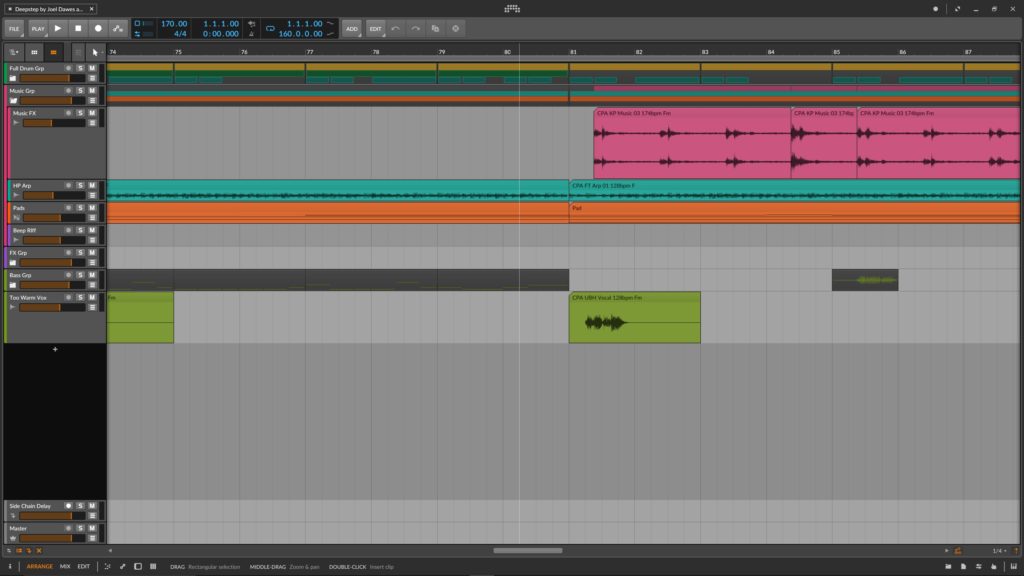This screenshot has height=576, width=1024.
Task: Open the ADD dropdown menu
Action: (x=352, y=29)
